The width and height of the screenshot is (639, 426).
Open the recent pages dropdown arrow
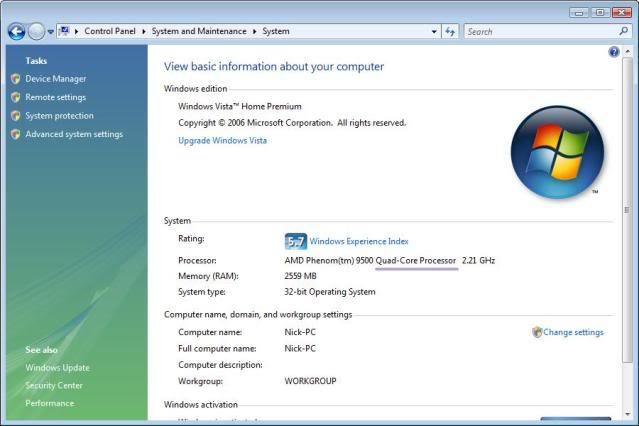(51, 31)
